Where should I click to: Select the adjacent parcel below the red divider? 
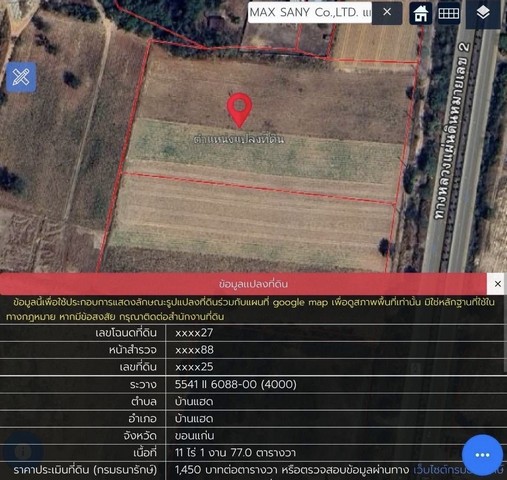pyautogui.click(x=250, y=227)
